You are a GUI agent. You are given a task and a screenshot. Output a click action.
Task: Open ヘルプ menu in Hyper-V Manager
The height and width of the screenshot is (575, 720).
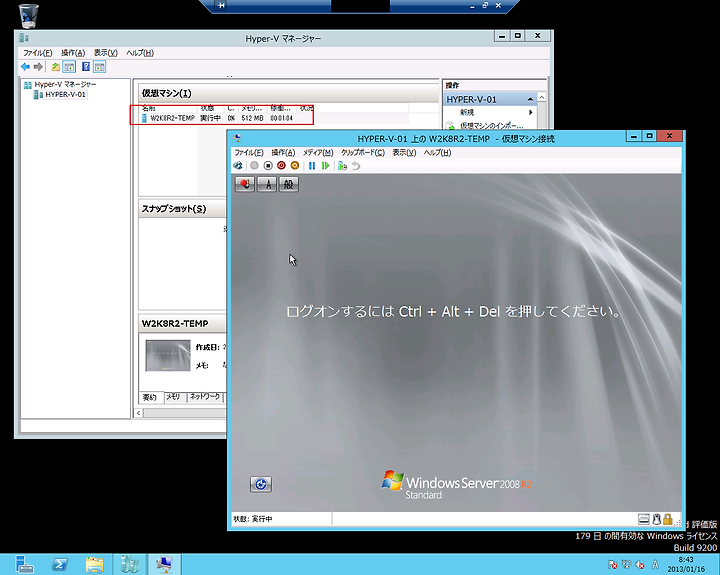click(x=140, y=53)
